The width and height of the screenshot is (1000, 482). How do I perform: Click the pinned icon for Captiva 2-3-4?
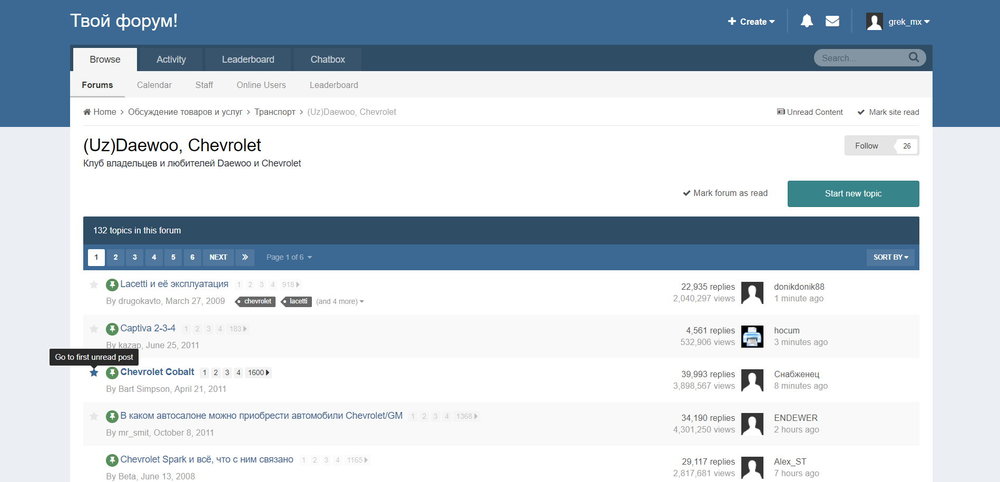[x=112, y=329]
